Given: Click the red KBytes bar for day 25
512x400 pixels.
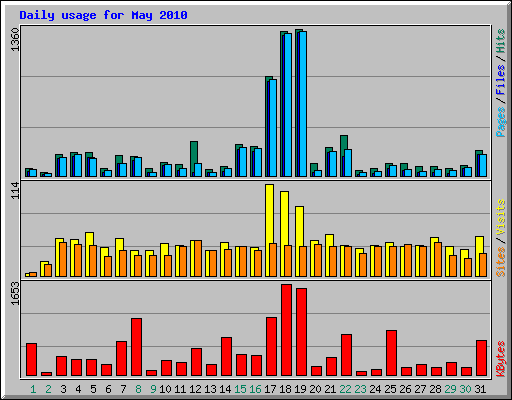Looking at the screenshot, I should click(391, 353).
